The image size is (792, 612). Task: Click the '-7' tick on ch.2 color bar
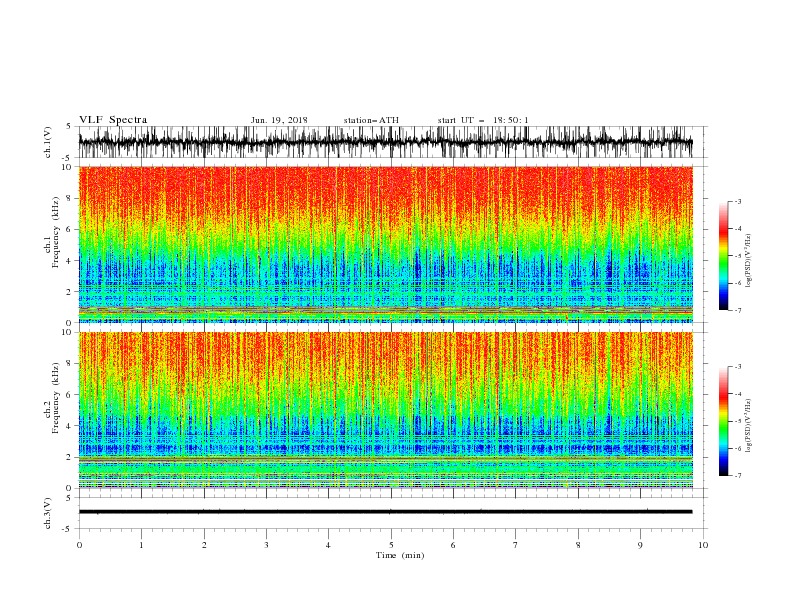tap(737, 476)
